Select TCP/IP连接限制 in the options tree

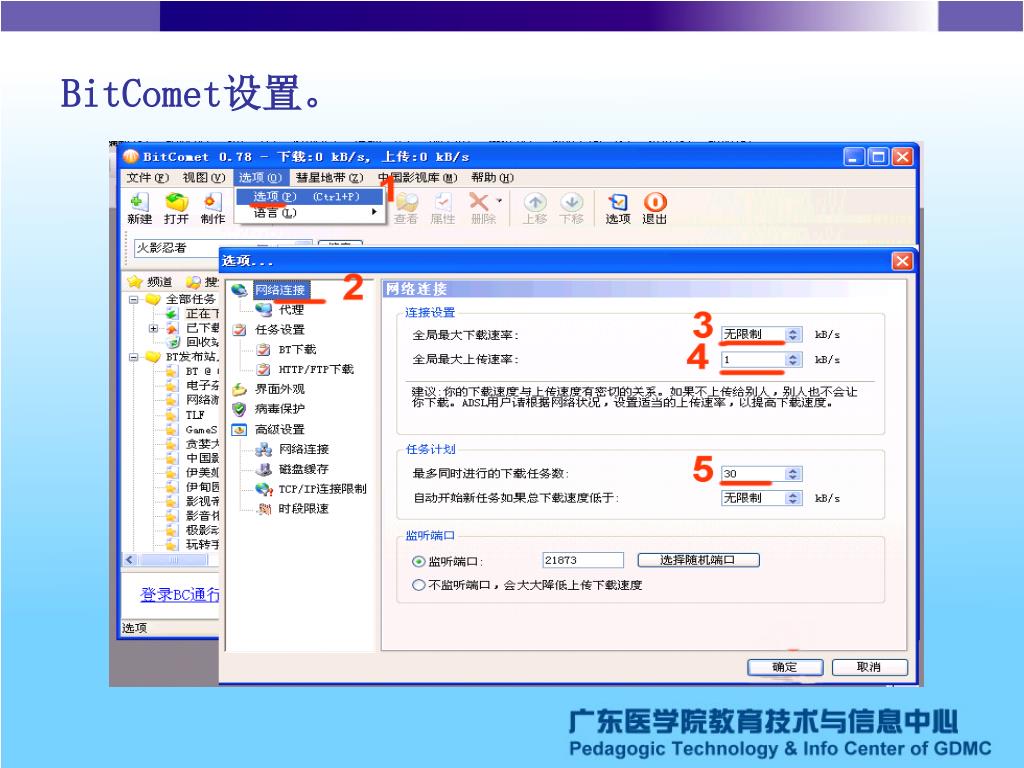[x=323, y=489]
